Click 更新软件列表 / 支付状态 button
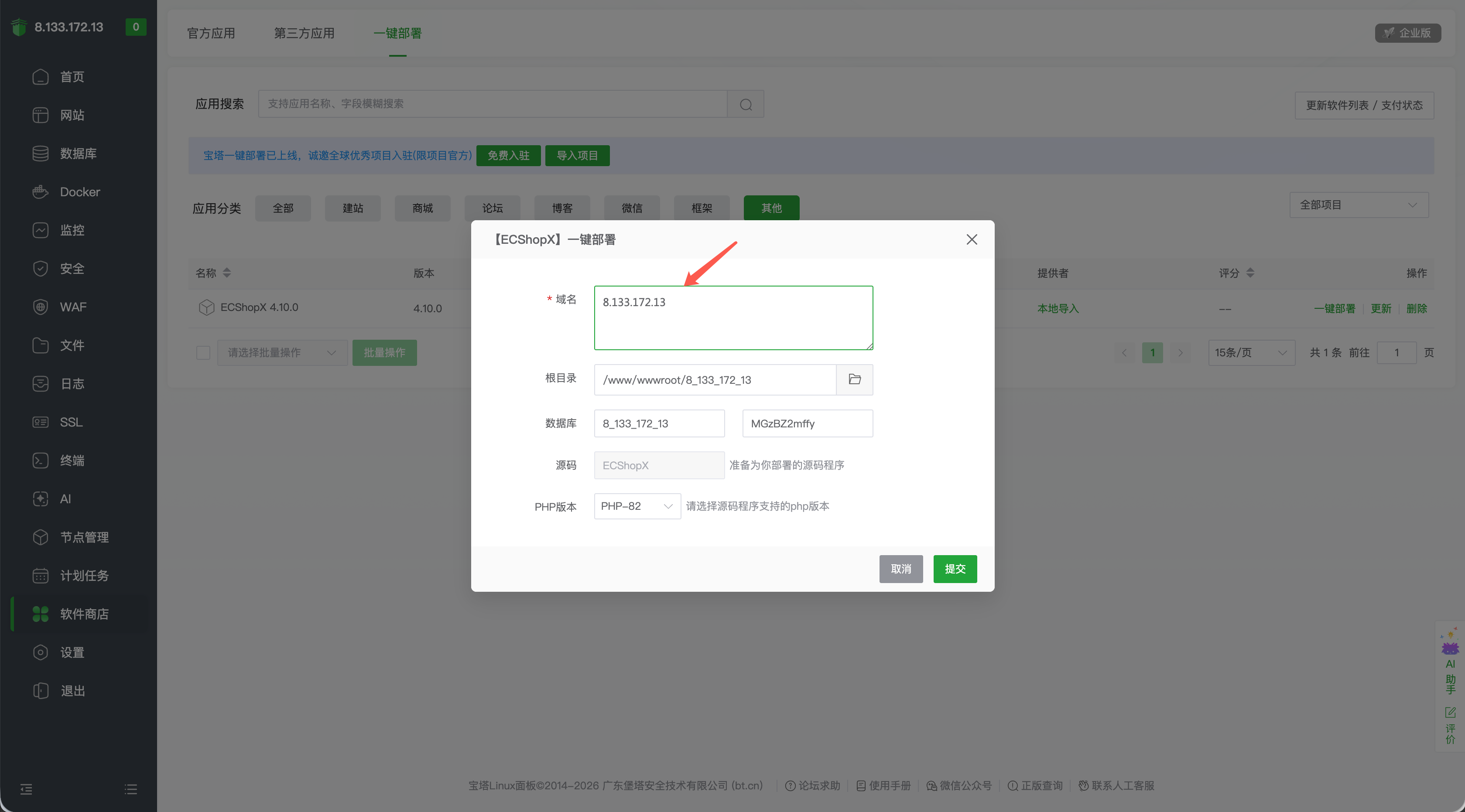Viewport: 1465px width, 812px height. (1364, 105)
